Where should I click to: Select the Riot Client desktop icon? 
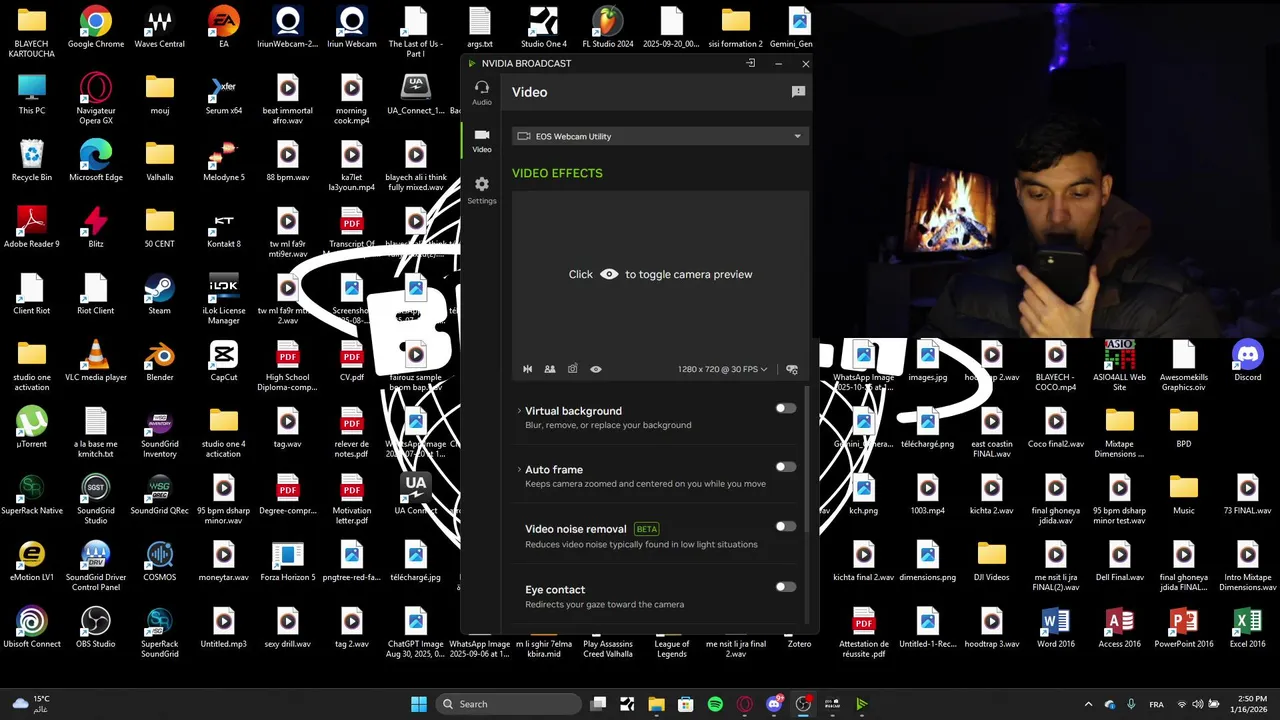pyautogui.click(x=96, y=294)
